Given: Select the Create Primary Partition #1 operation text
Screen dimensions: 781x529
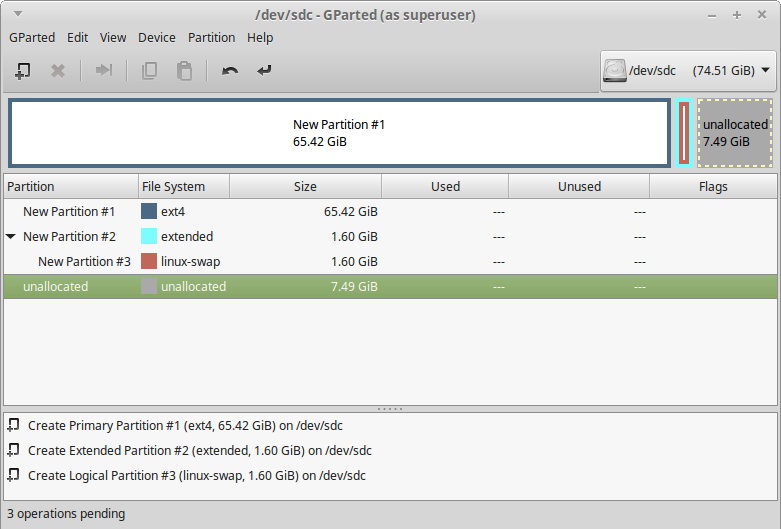Looking at the screenshot, I should [x=185, y=425].
